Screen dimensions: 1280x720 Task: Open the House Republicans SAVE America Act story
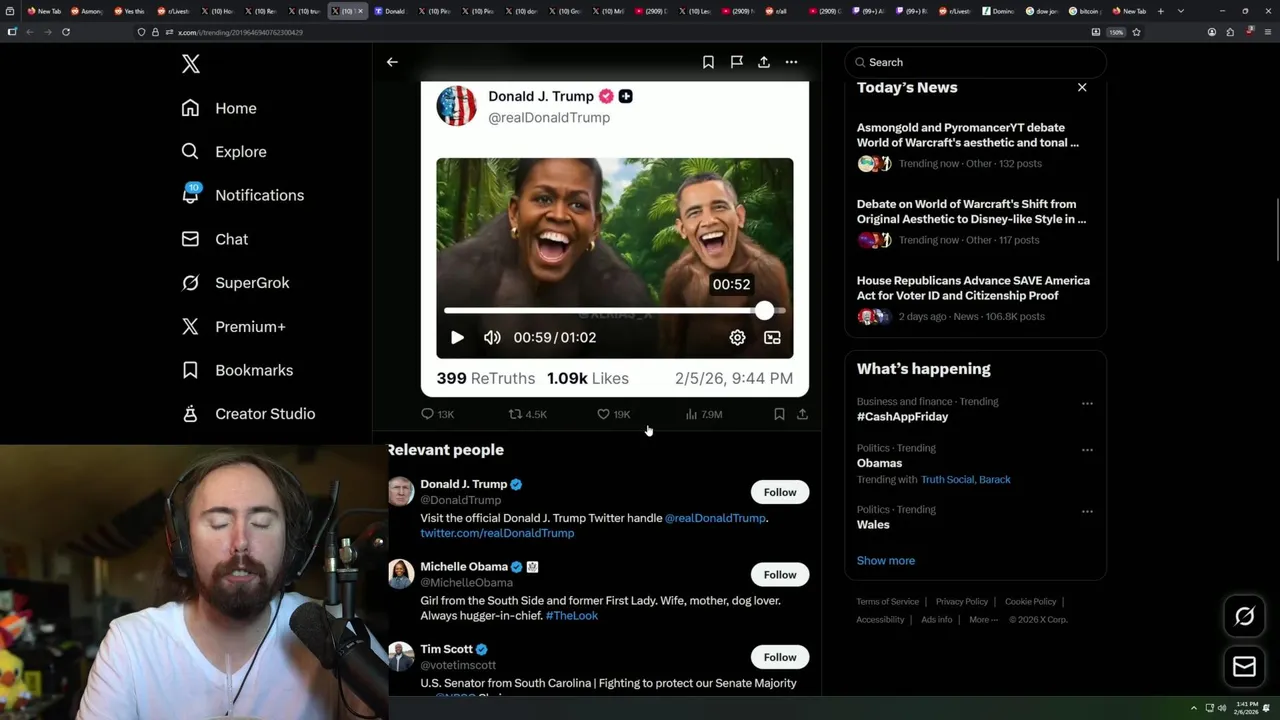point(975,298)
